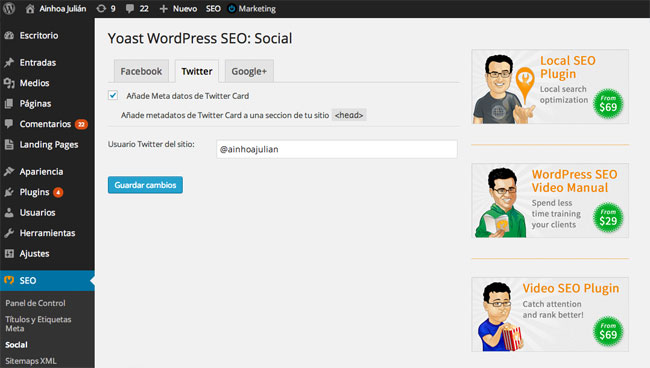Click the Medios media icon
Viewport: 650px width, 368px height.
pyautogui.click(x=9, y=83)
